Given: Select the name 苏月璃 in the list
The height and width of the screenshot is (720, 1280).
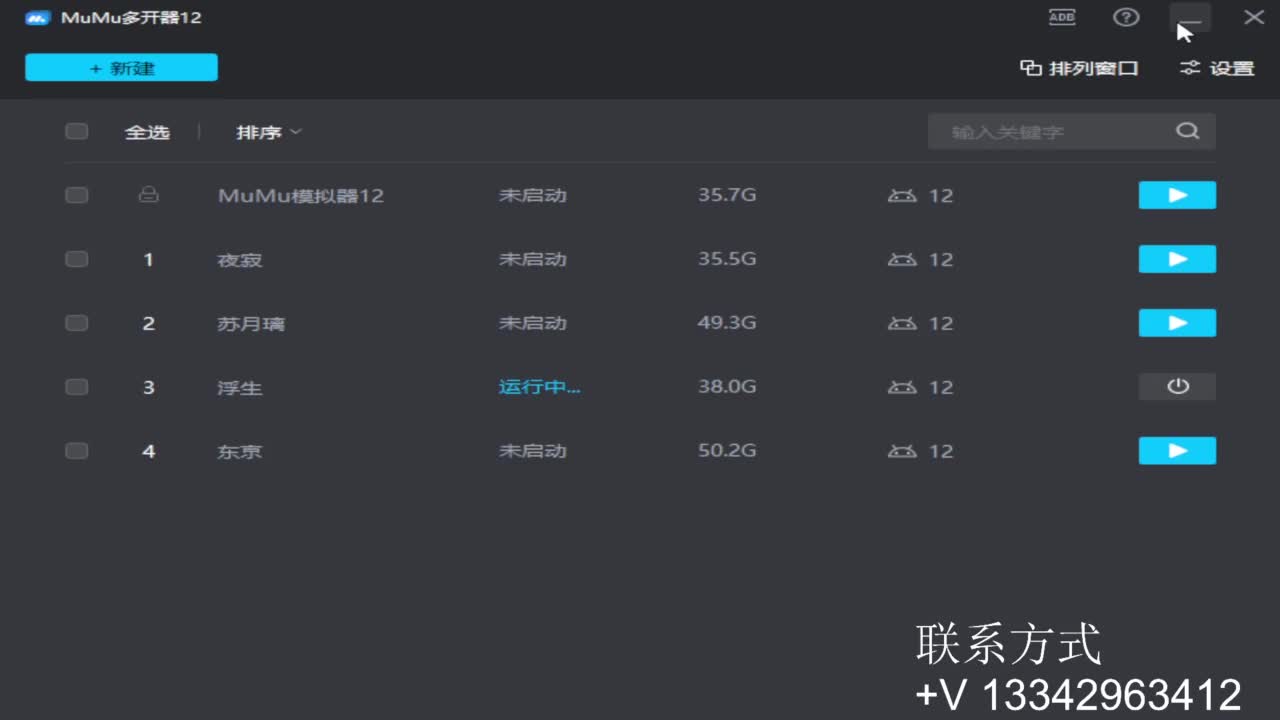Looking at the screenshot, I should point(251,324).
